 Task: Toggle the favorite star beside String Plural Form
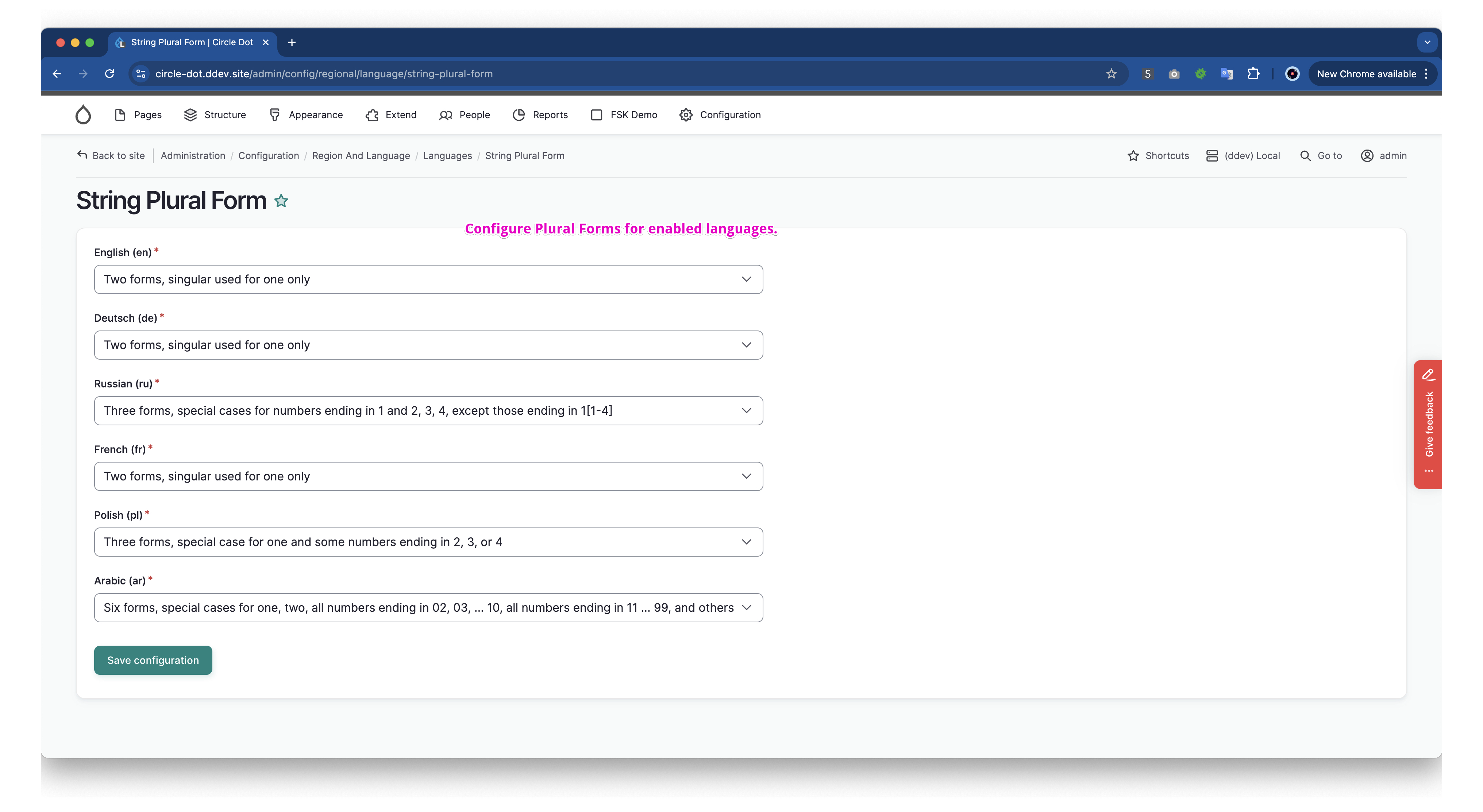tap(281, 201)
